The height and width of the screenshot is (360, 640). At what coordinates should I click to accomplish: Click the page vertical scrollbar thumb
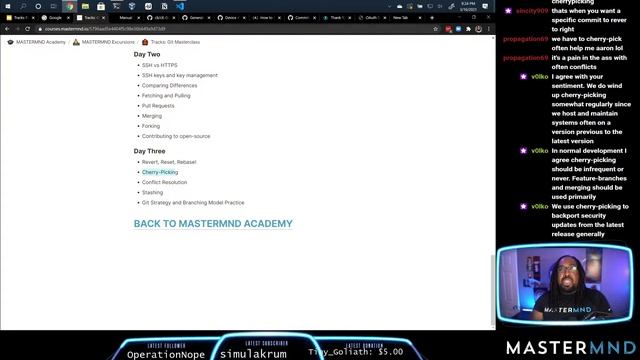pyautogui.click(x=493, y=289)
